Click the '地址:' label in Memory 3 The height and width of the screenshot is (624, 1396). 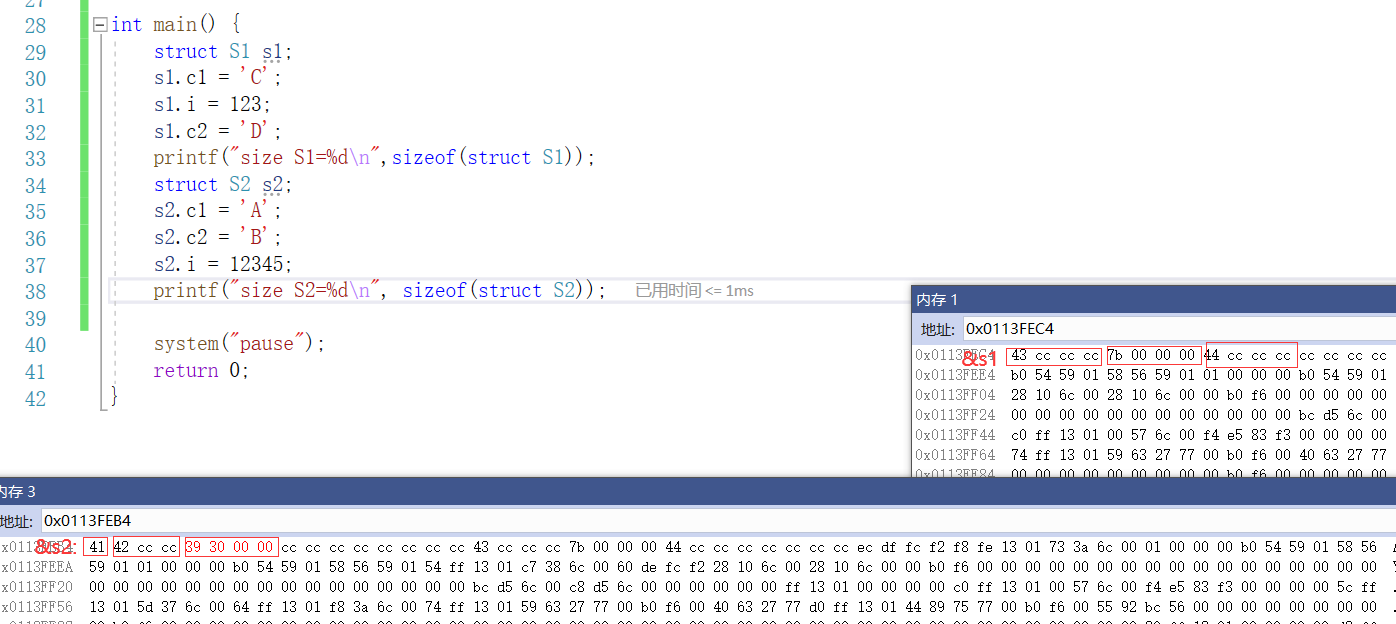(18, 521)
